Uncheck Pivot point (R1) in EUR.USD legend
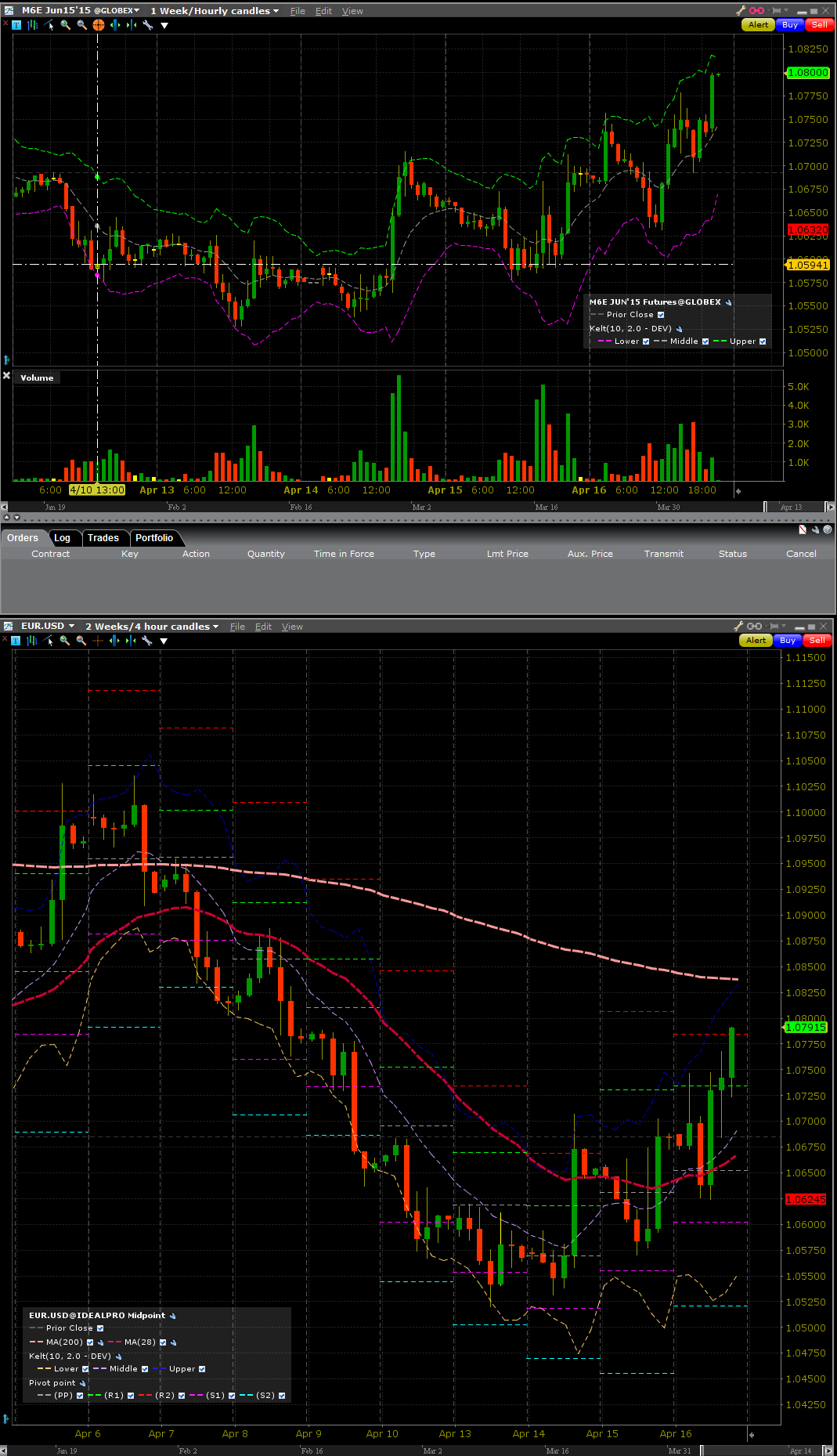837x1456 pixels. tap(131, 1396)
